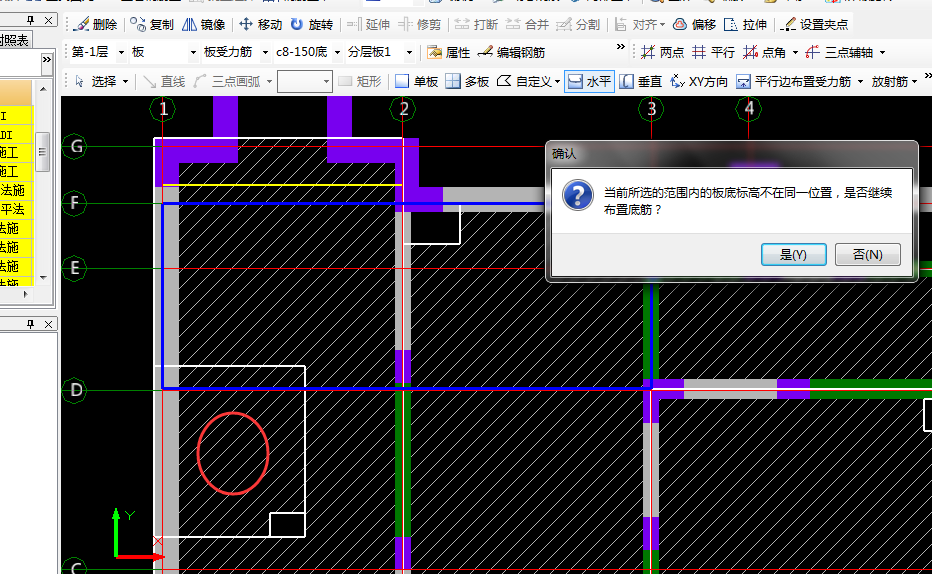Select the 分割 (split) tool
This screenshot has width=932, height=574.
pyautogui.click(x=578, y=24)
